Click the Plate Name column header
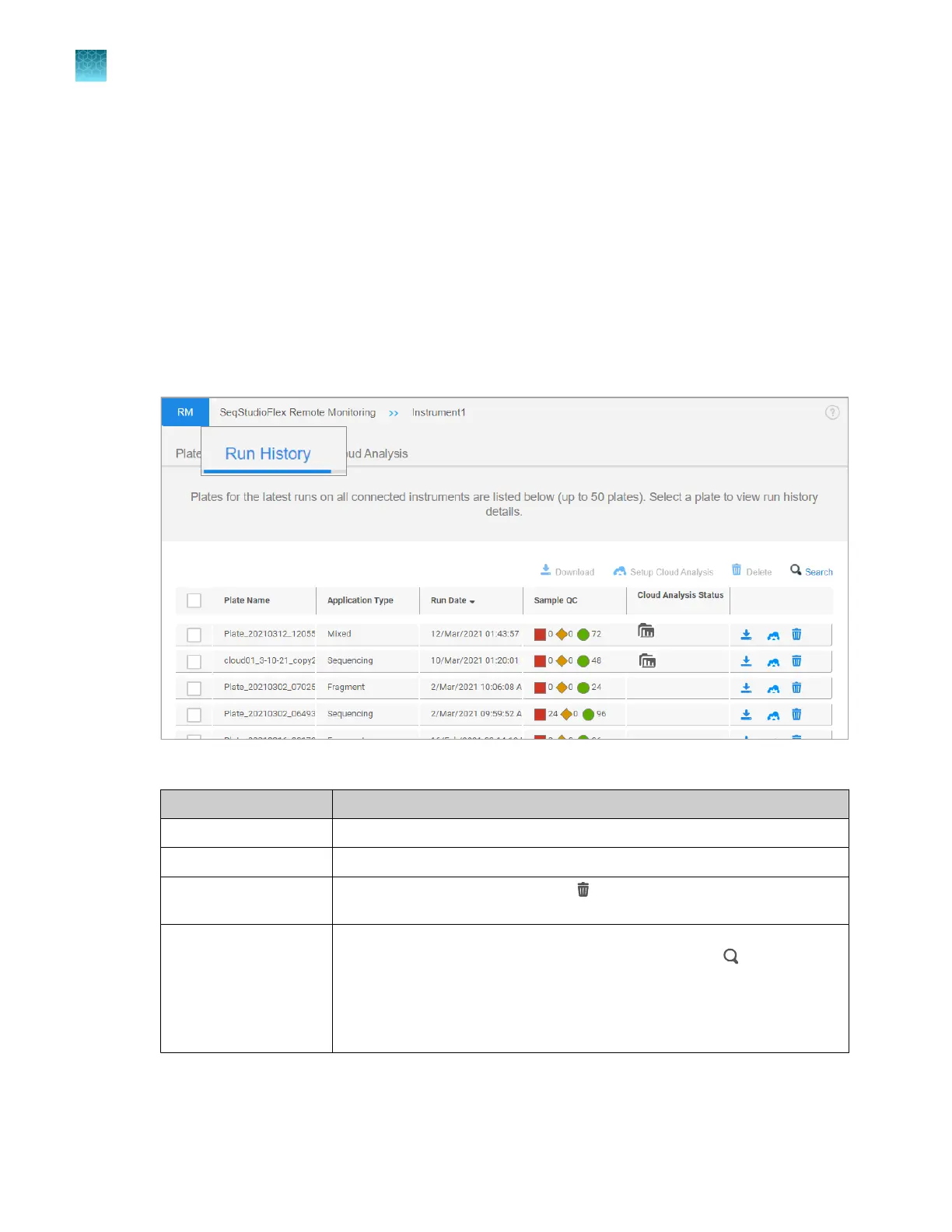The image size is (952, 1232). 247,600
